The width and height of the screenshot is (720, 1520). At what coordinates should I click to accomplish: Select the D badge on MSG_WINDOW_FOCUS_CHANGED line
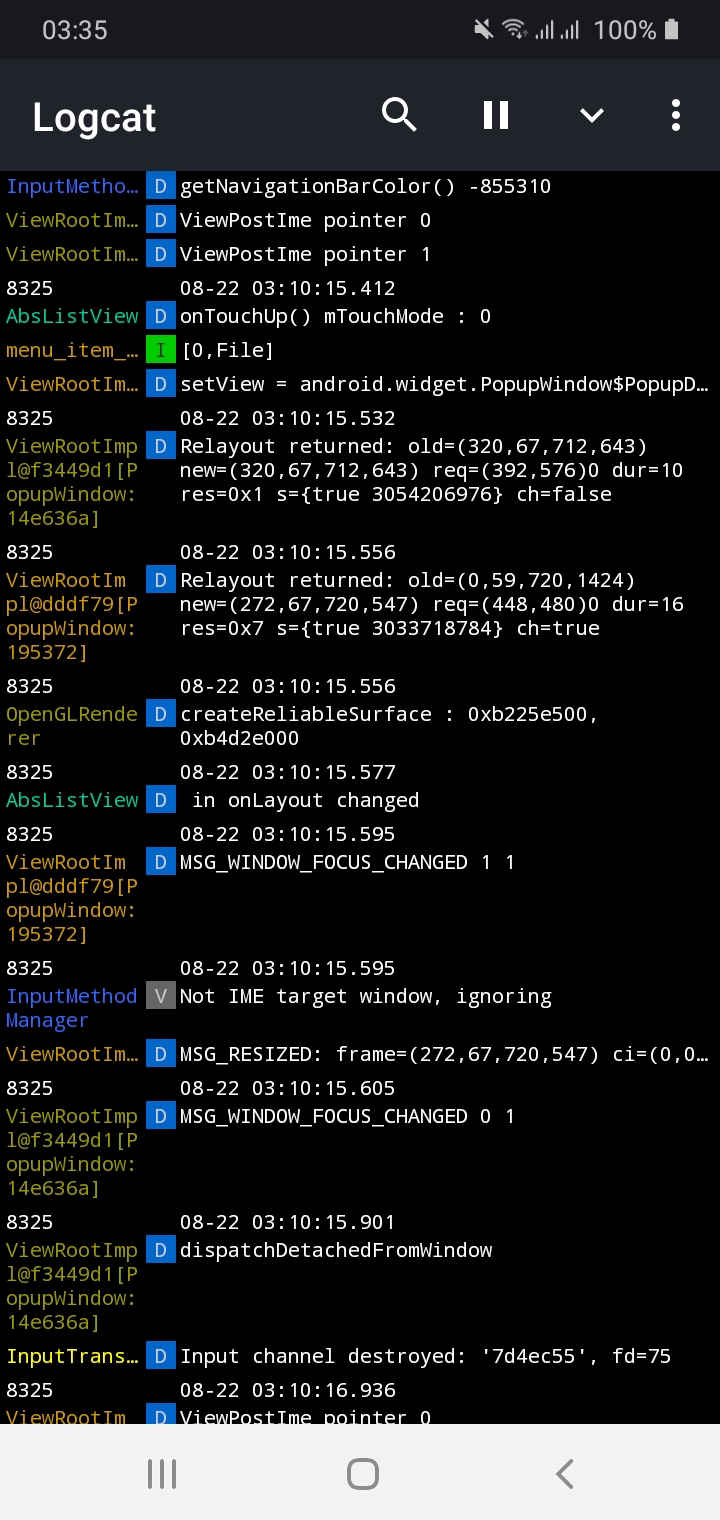point(160,862)
